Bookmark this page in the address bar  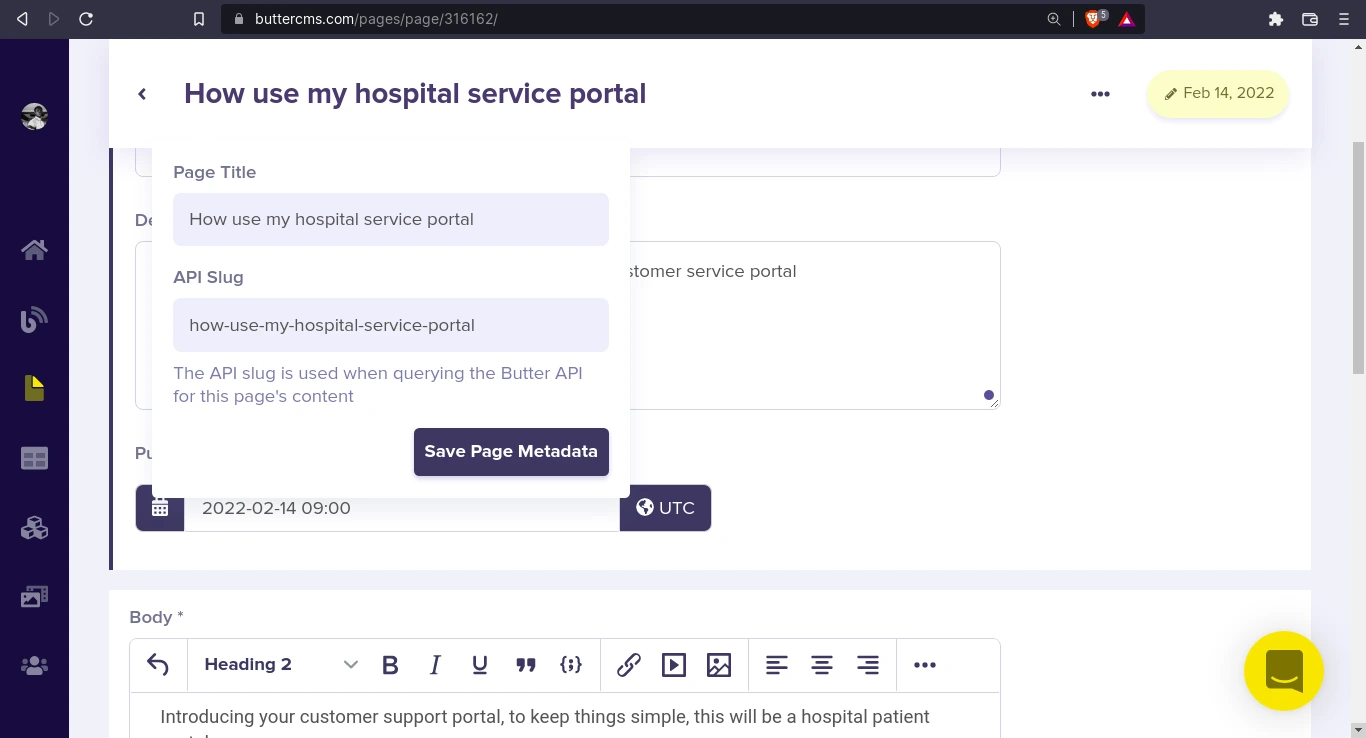[x=199, y=19]
